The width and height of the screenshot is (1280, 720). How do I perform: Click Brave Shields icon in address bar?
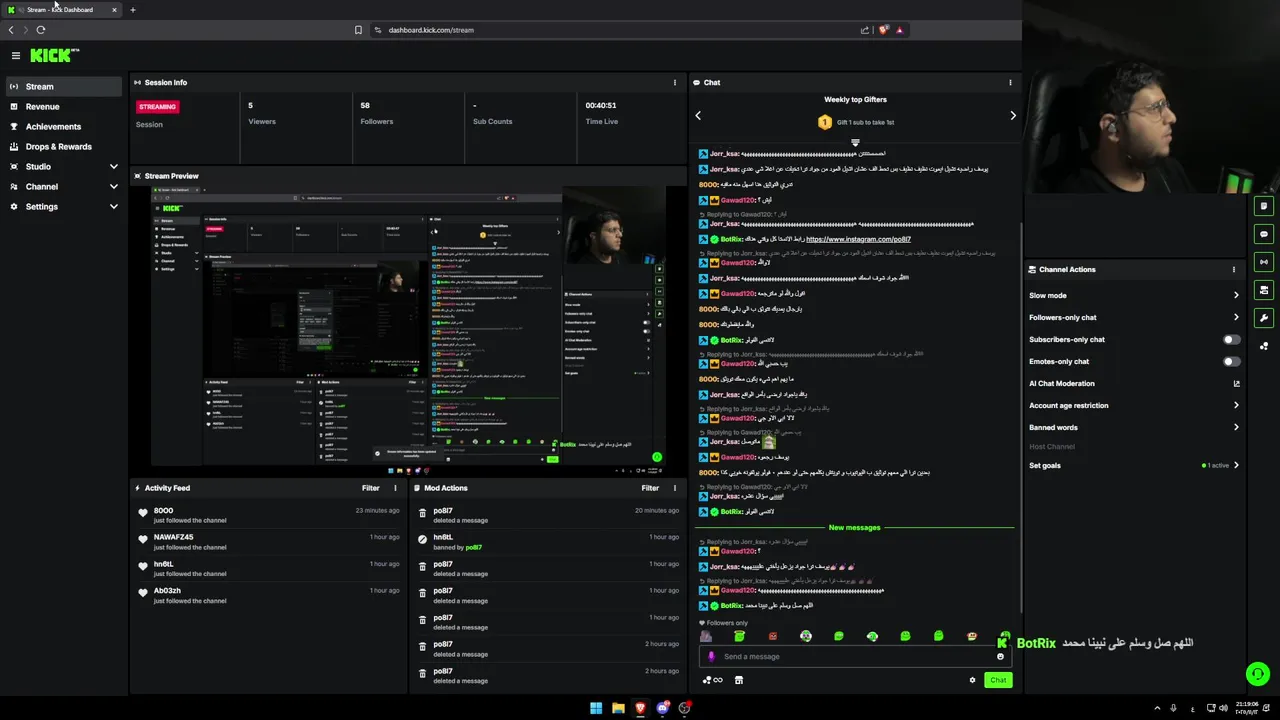[x=883, y=30]
